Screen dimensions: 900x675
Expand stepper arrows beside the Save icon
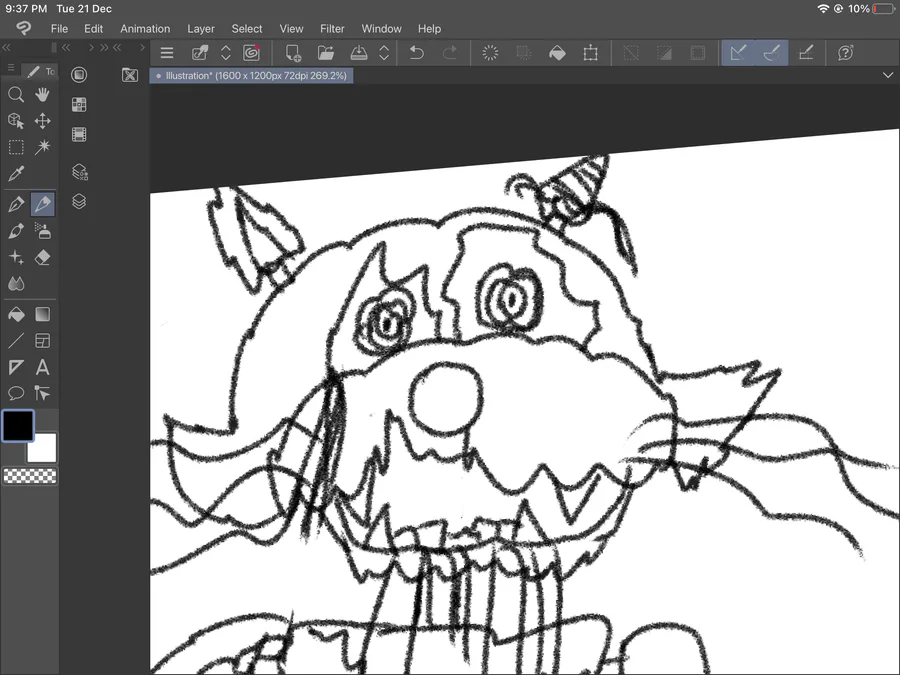(x=384, y=53)
